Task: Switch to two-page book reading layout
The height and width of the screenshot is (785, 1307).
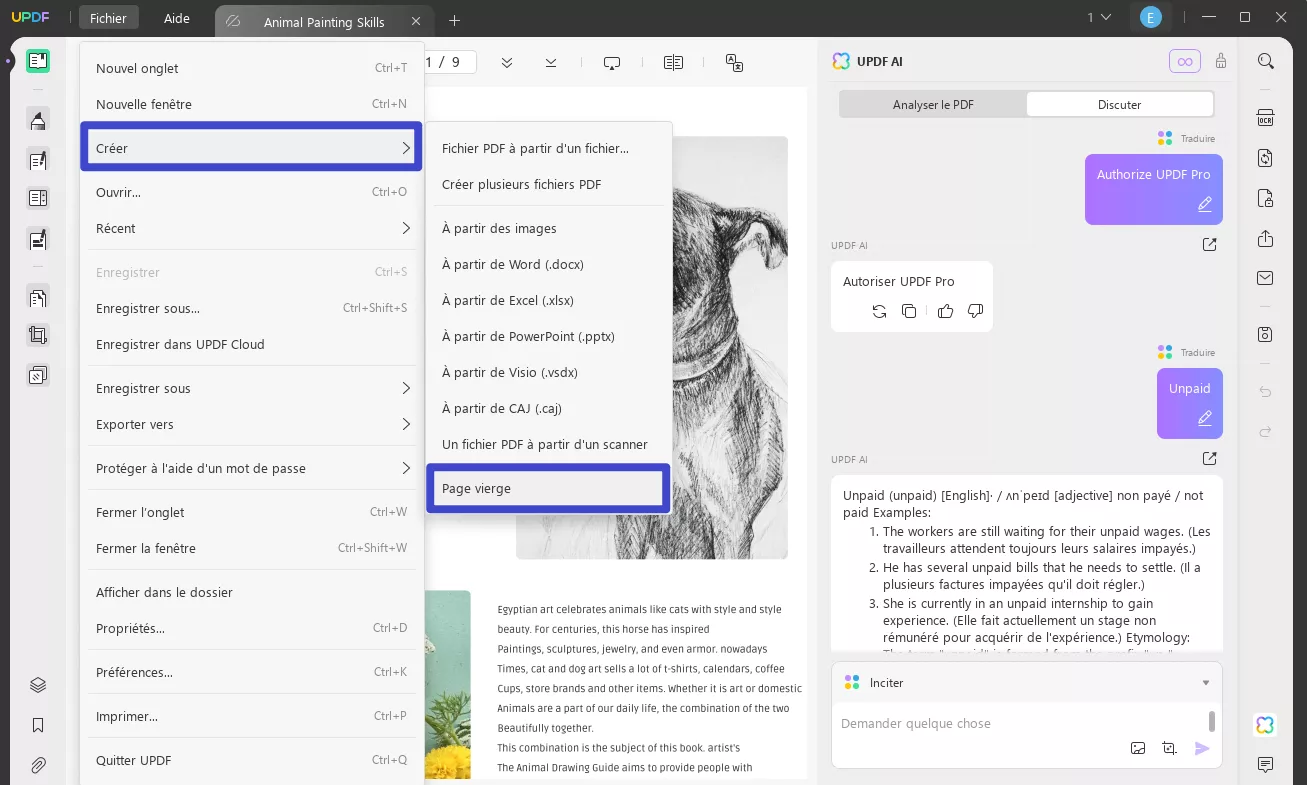Action: (x=673, y=62)
